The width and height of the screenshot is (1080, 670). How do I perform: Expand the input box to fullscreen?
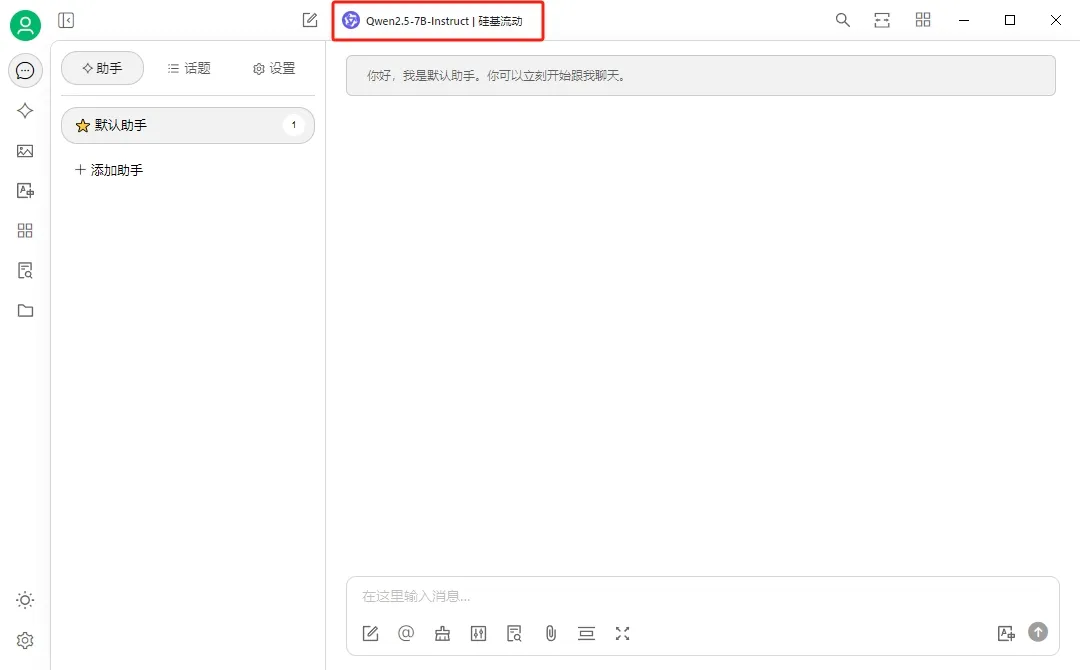point(623,633)
